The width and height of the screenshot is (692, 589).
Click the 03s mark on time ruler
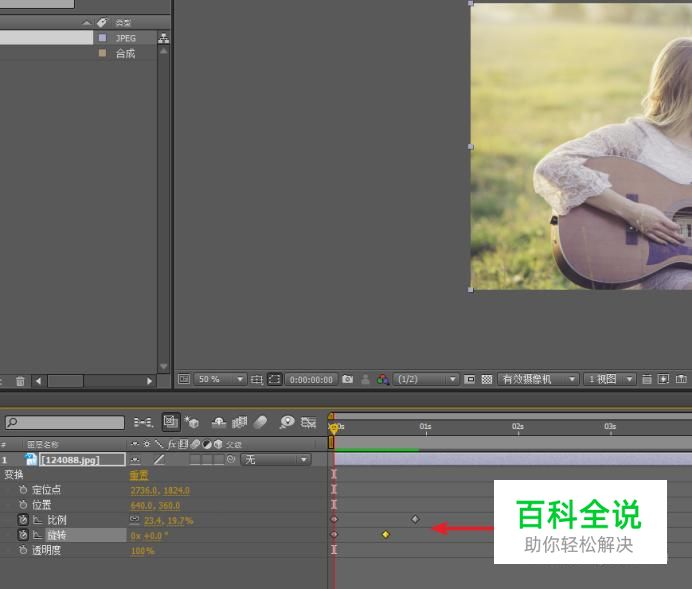coord(610,427)
